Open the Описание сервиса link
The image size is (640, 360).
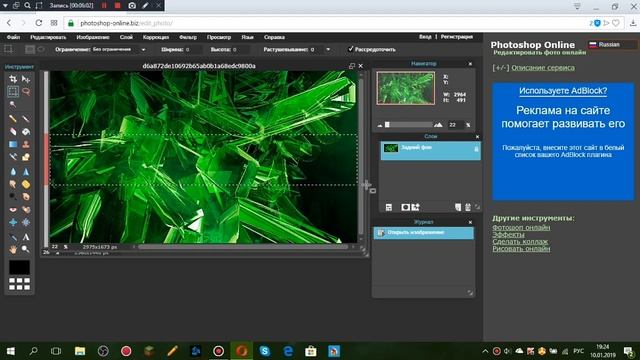pyautogui.click(x=543, y=68)
